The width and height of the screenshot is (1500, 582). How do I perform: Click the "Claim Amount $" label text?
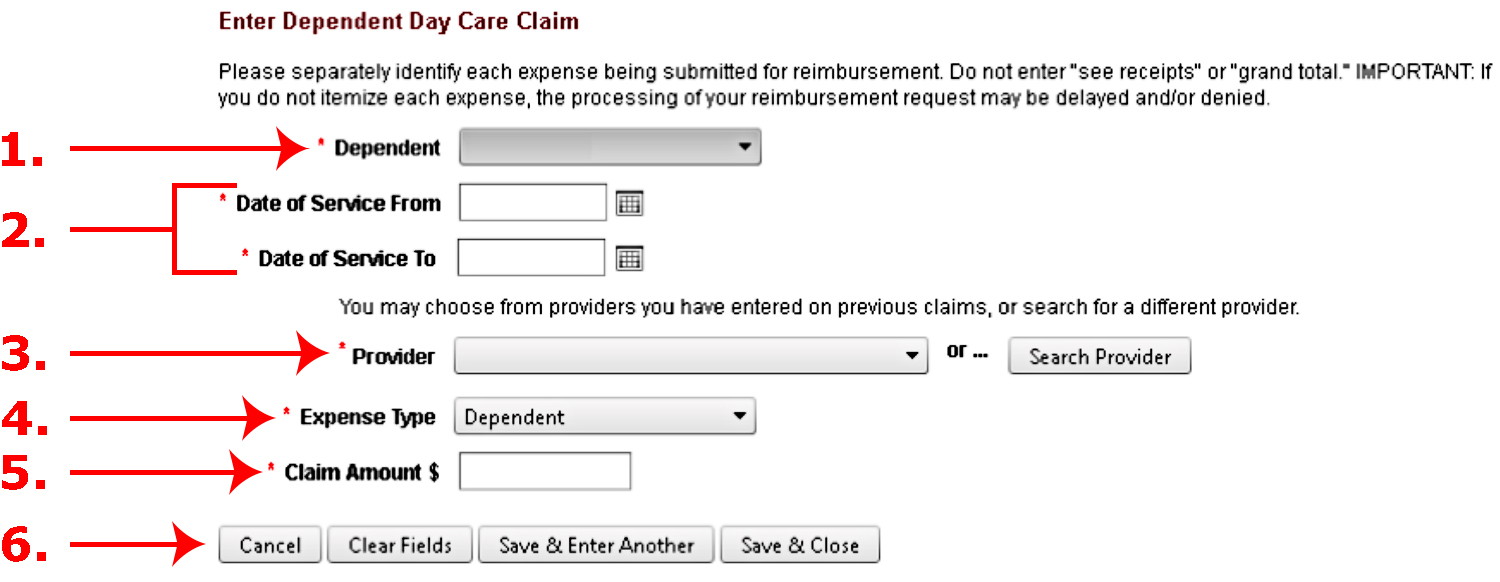[x=361, y=472]
